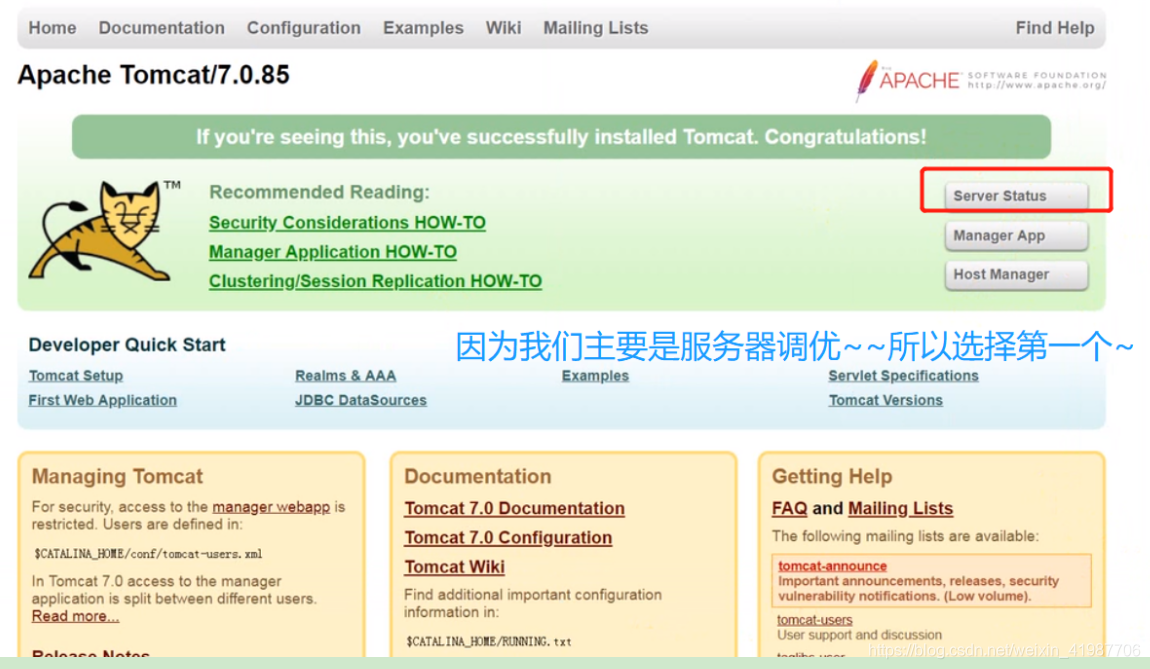Screen dimensions: 1150x669
Task: Open Tomcat 7.0 Configuration link
Action: pos(508,538)
